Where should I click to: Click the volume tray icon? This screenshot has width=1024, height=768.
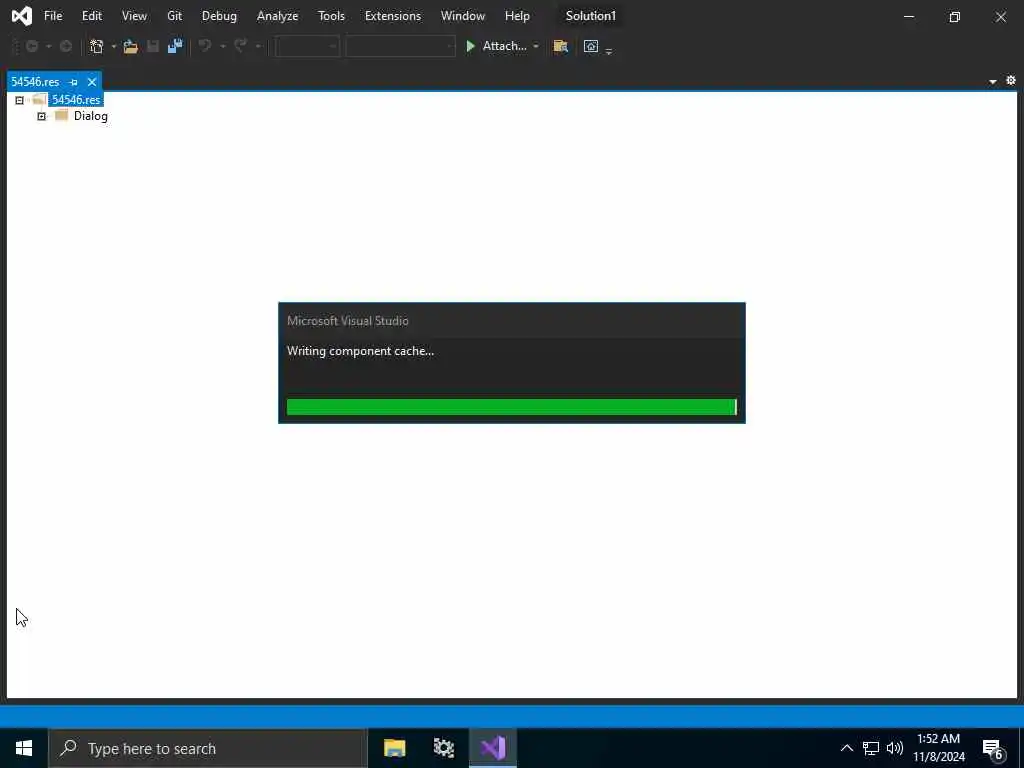pos(895,748)
